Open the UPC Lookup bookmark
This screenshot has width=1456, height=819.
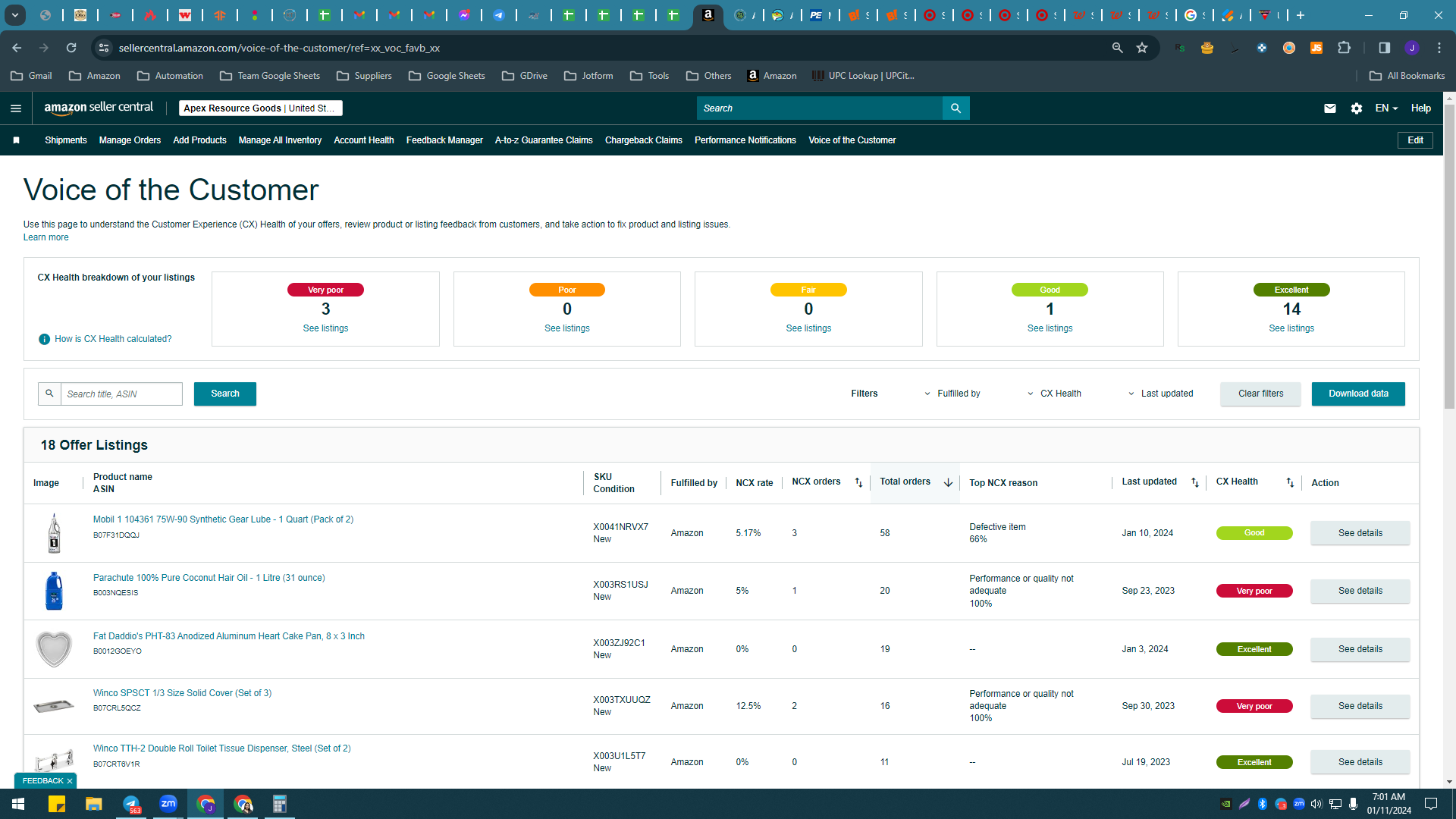[863, 76]
